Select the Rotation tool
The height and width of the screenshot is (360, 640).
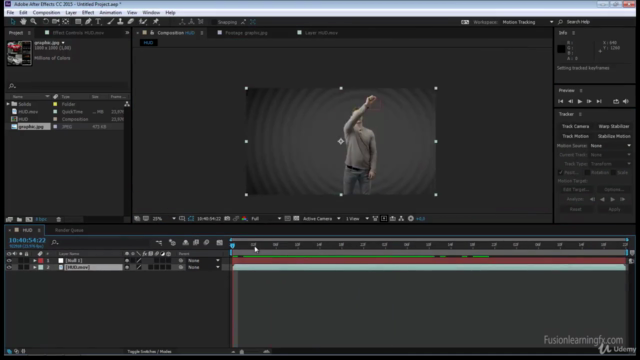[45, 22]
